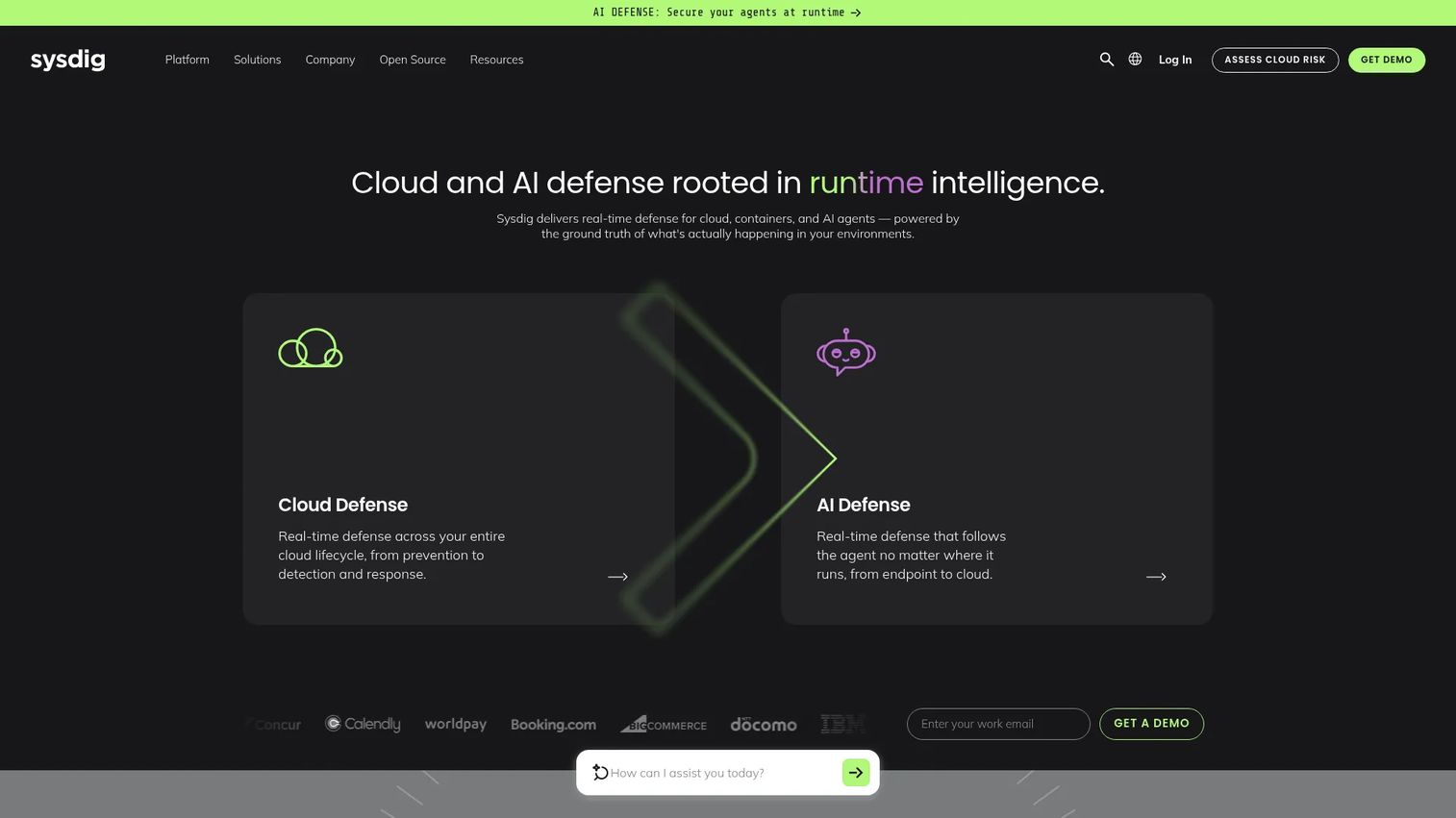Click the Concur customer logo
Viewport: 1456px width, 818px height.
(273, 724)
